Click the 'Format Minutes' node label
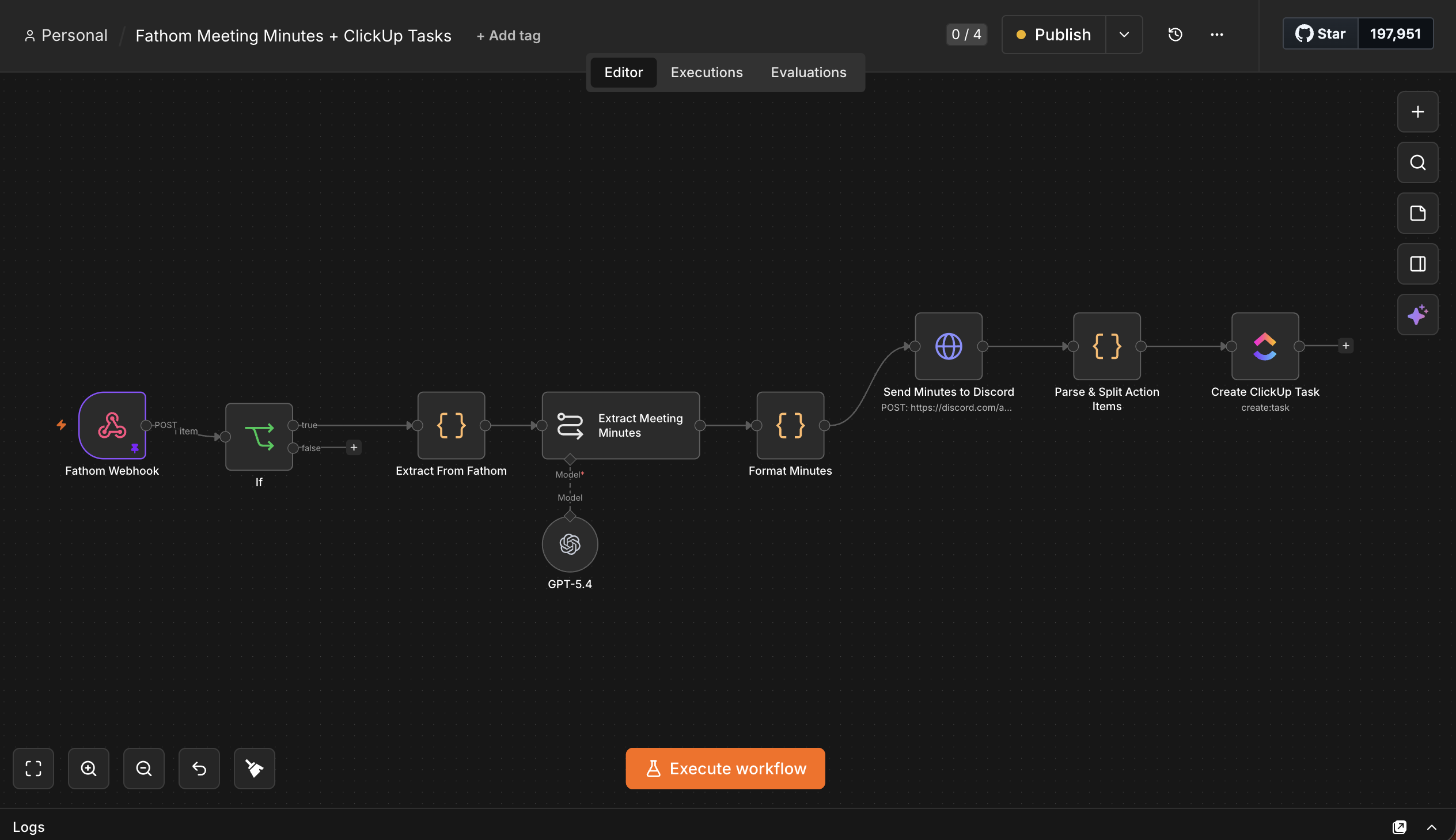Screen dimensions: 1456x840 point(790,471)
